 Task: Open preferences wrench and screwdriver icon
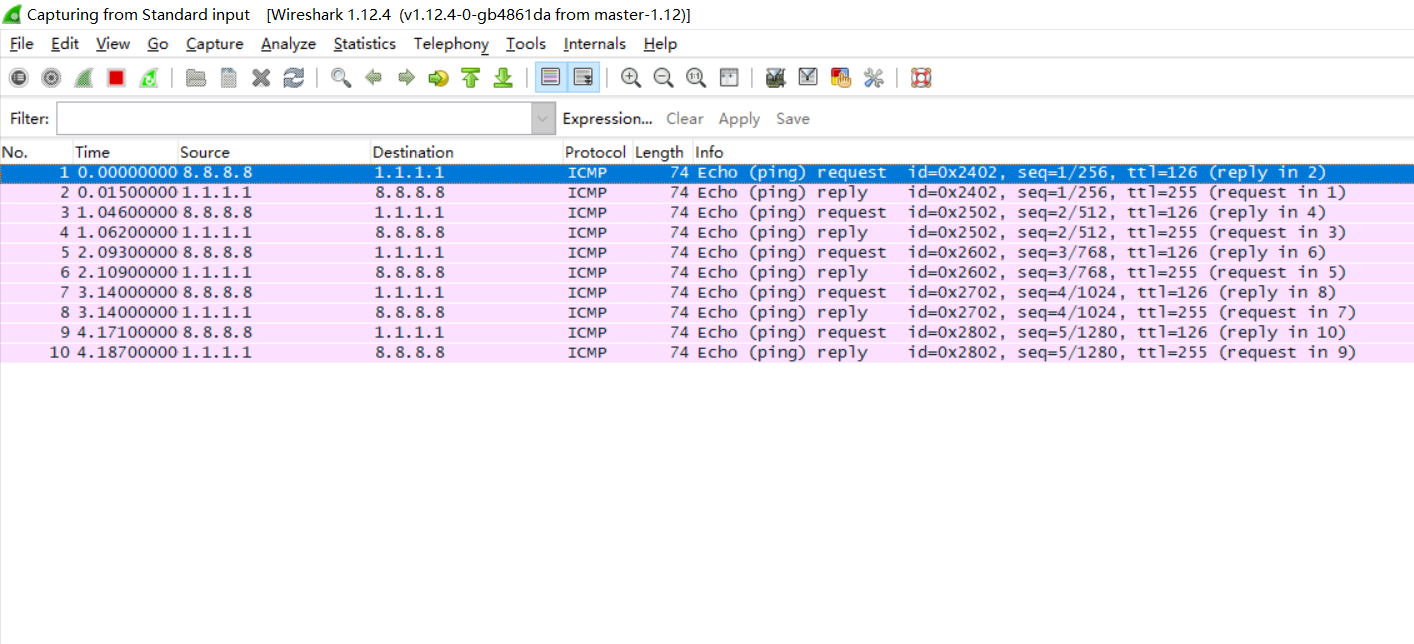[873, 78]
